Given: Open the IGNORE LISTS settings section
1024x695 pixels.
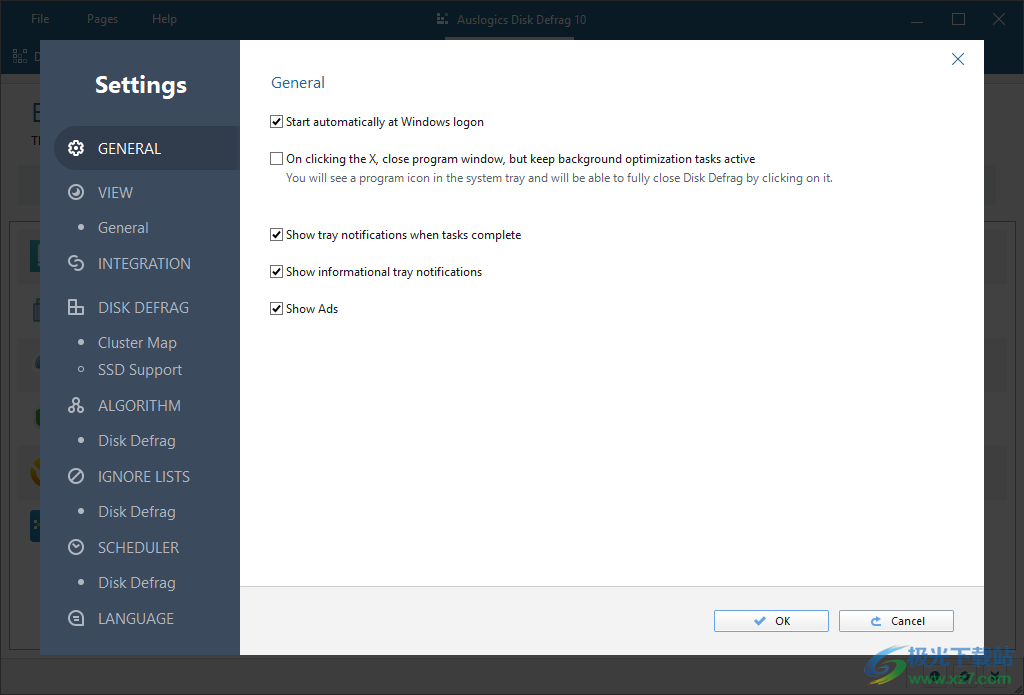Looking at the screenshot, I should [144, 477].
